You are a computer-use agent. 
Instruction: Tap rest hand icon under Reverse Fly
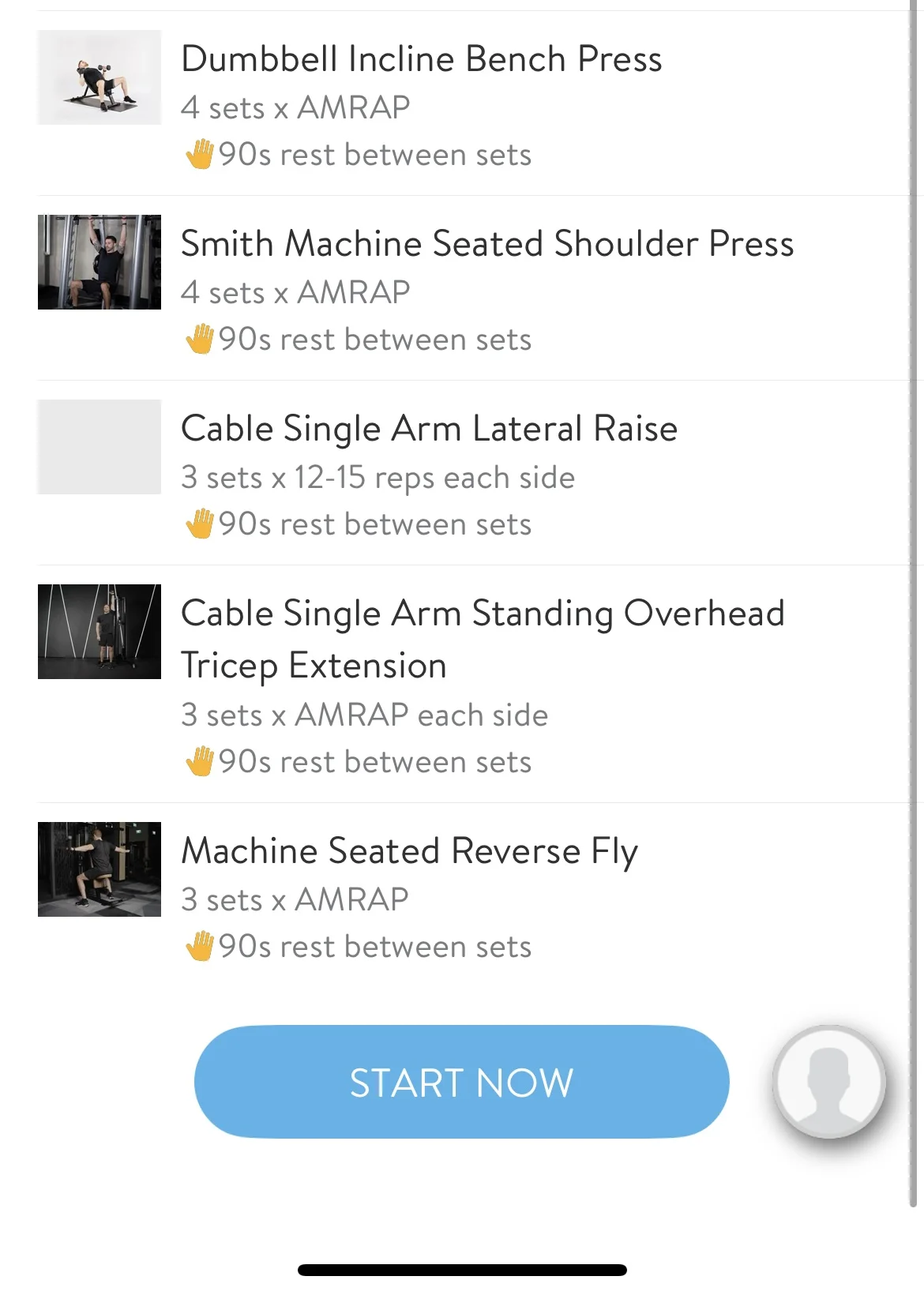[x=200, y=946]
